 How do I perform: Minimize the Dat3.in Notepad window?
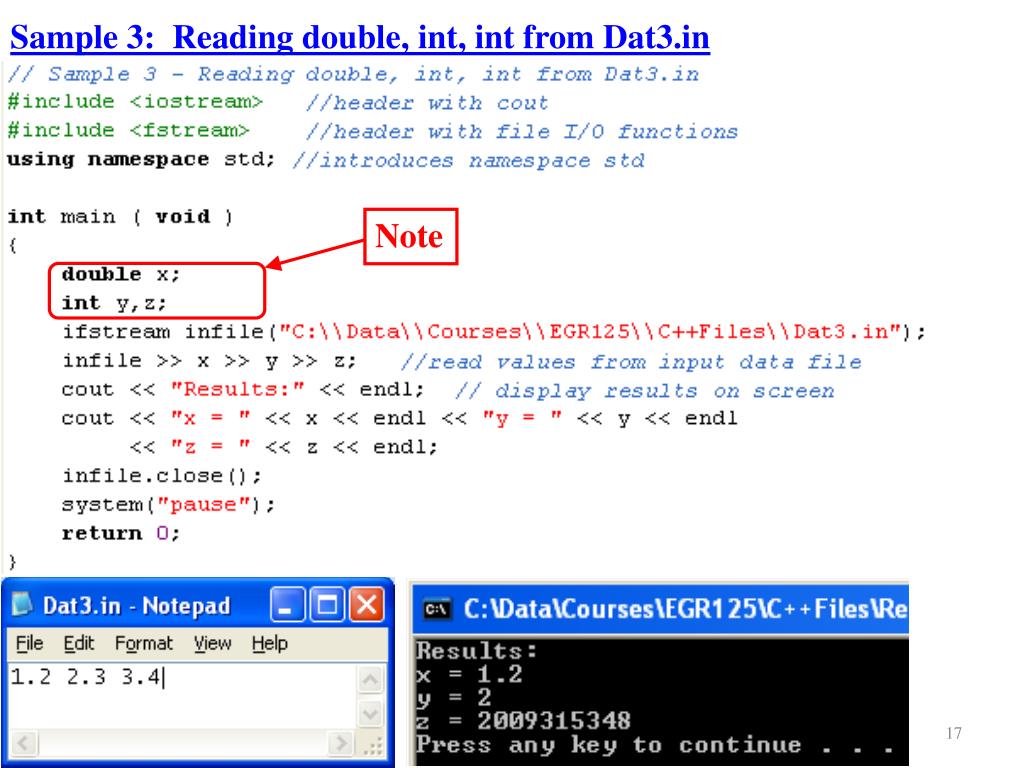(287, 604)
